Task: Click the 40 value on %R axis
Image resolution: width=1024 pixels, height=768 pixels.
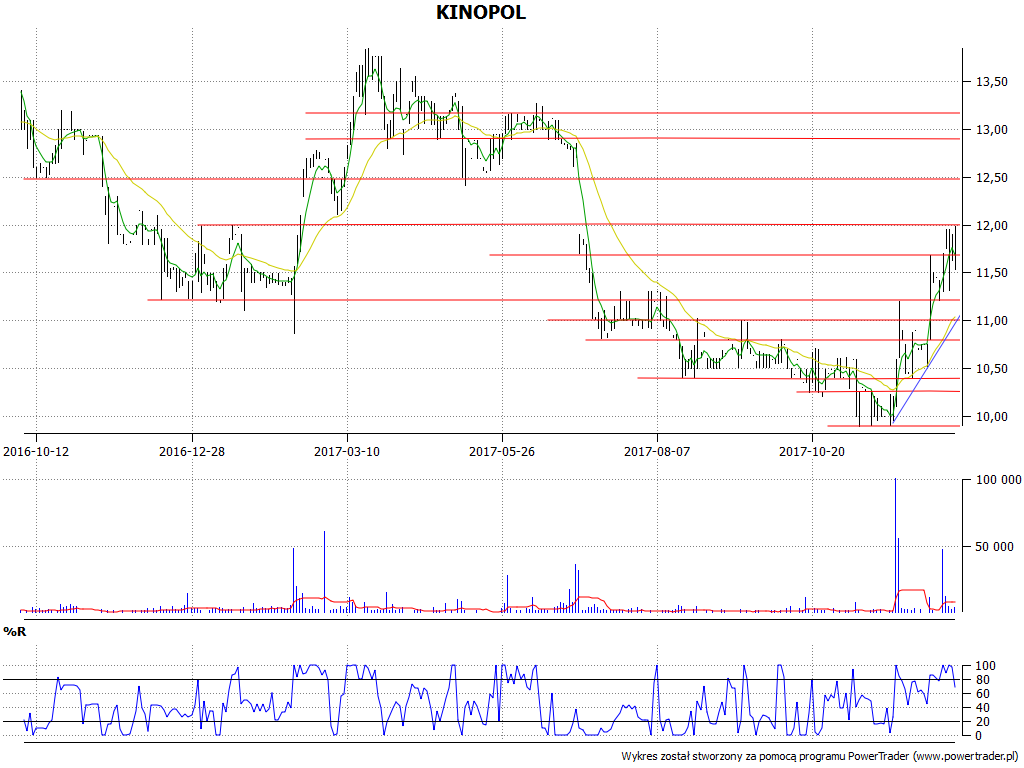Action: point(985,708)
